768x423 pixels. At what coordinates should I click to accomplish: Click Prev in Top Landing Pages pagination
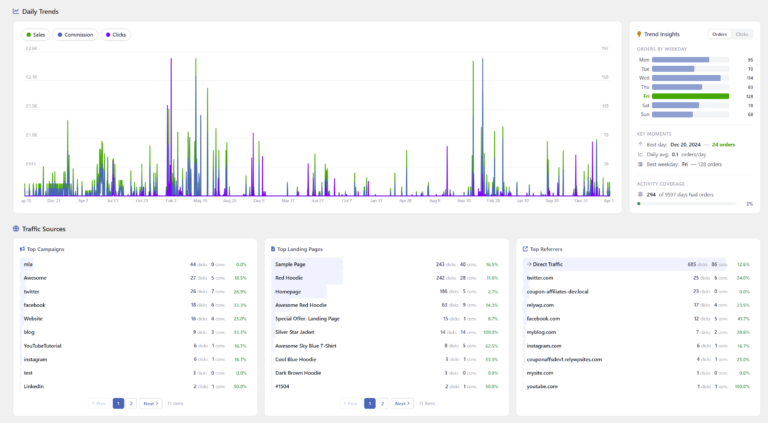[351, 403]
